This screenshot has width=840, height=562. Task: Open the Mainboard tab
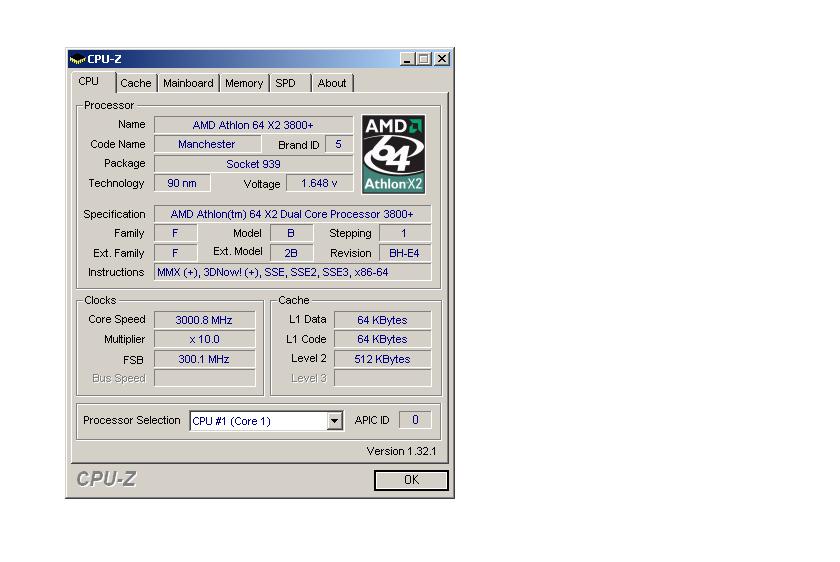pos(188,83)
